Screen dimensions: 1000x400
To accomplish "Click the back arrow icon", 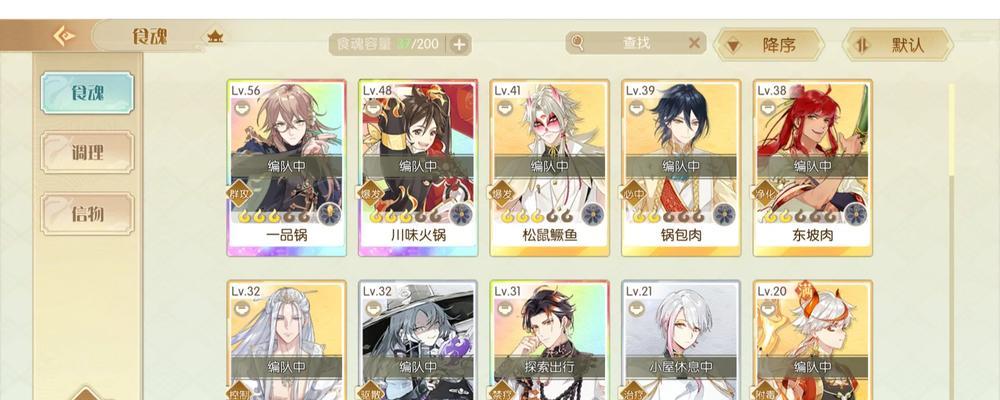I will point(64,36).
